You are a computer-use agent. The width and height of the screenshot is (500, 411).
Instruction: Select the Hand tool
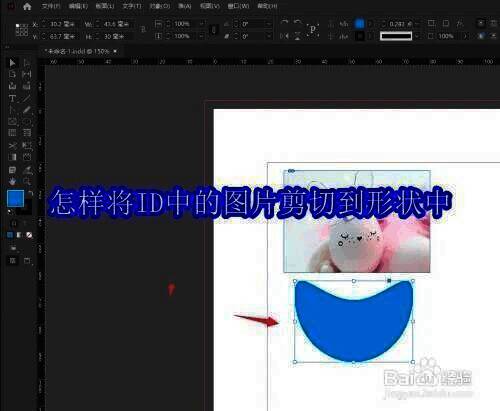pos(12,181)
